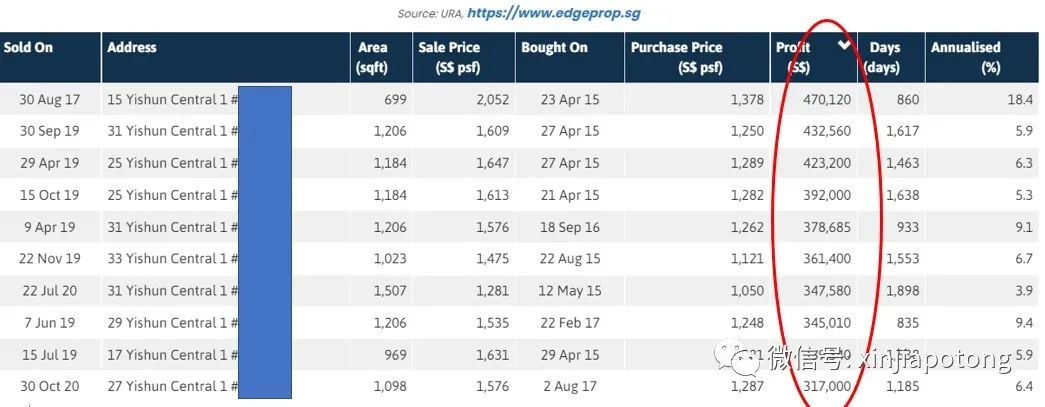Select the 15 Yishun Central 1 row

point(170,99)
